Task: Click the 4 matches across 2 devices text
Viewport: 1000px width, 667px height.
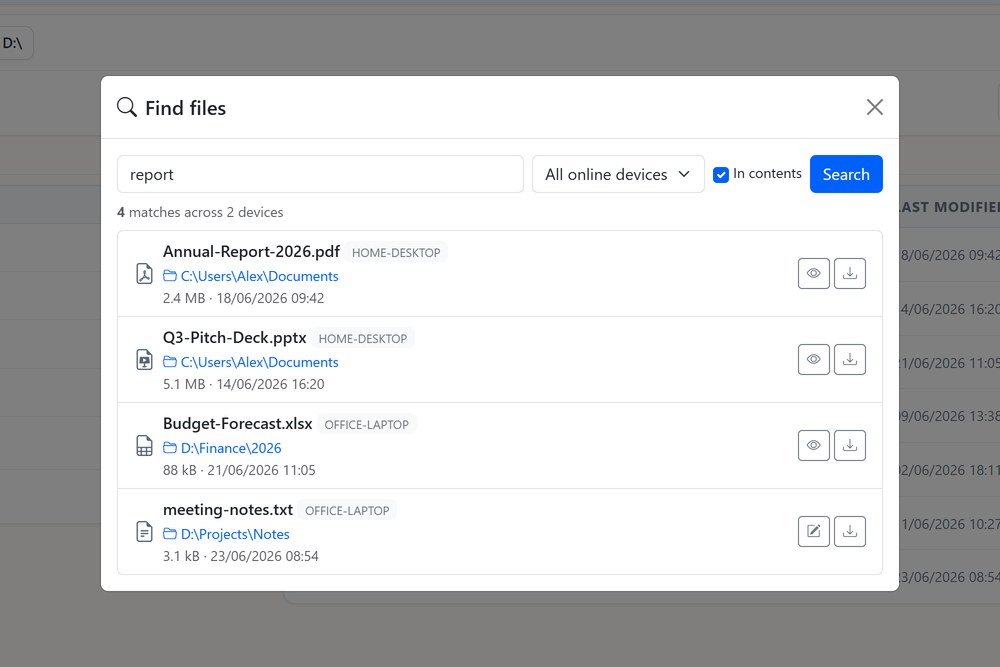Action: 200,212
